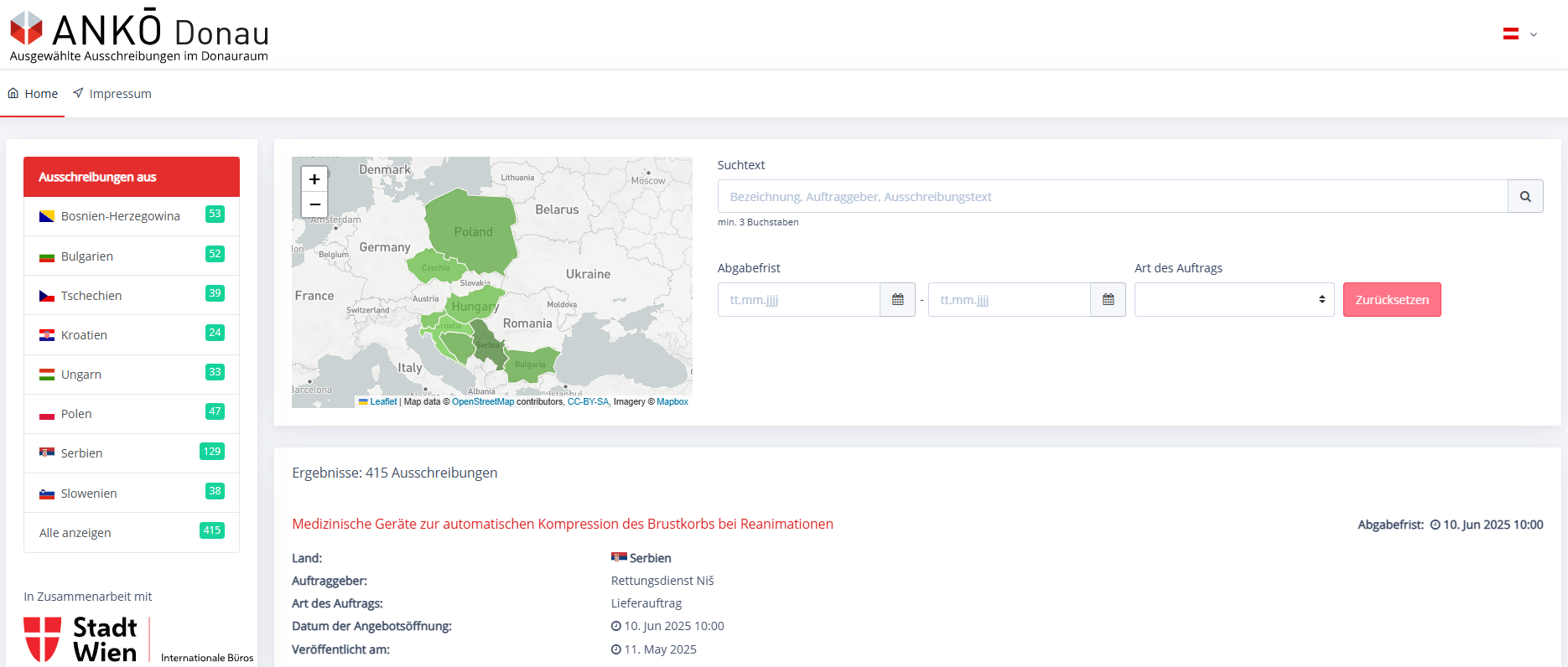Viewport: 1568px width, 667px height.
Task: Click the Home house icon
Action: tap(13, 93)
